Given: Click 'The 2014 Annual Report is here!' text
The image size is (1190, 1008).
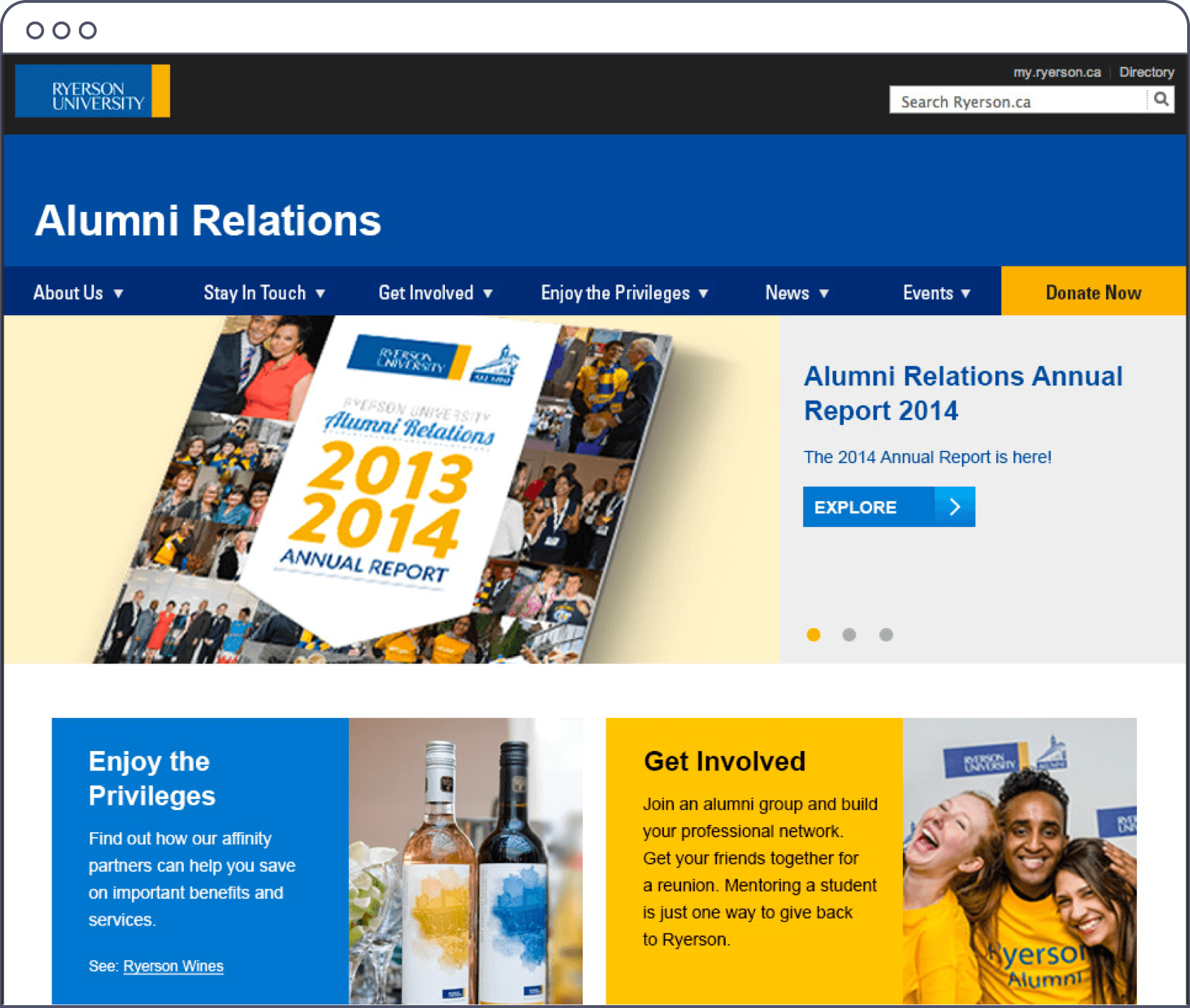Looking at the screenshot, I should point(927,457).
